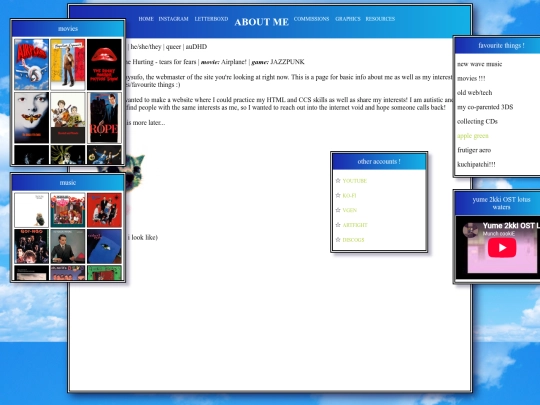Open the DISCOGS account link
This screenshot has width=540, height=405.
coord(353,240)
